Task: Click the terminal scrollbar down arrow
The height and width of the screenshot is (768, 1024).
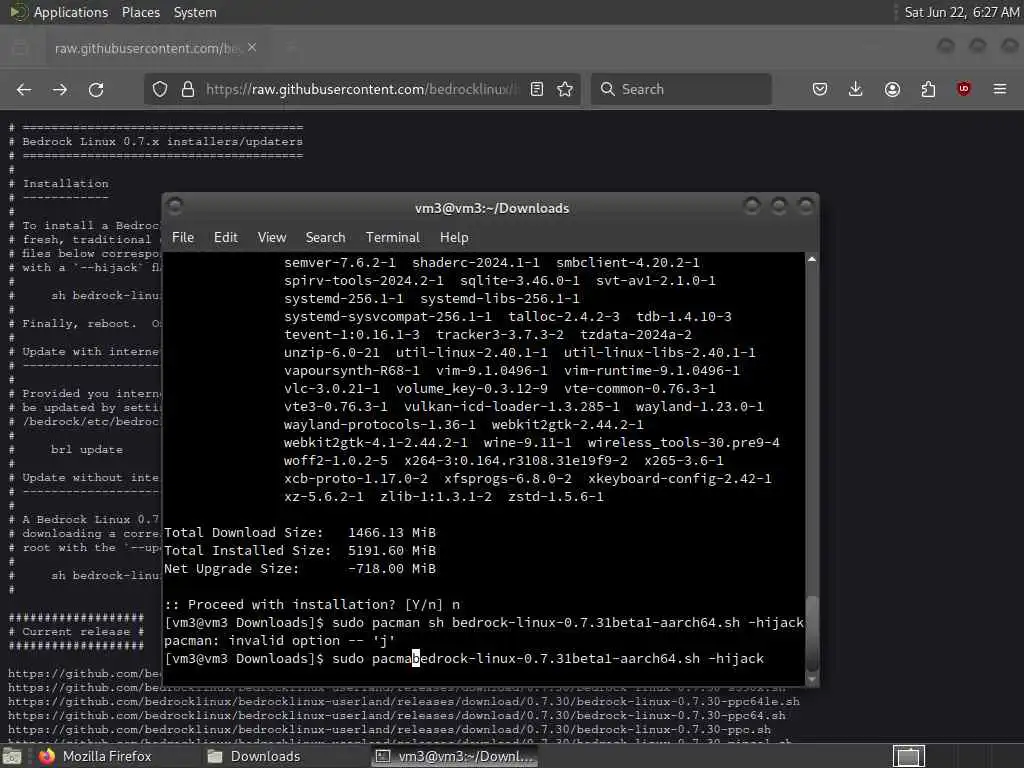Action: coord(812,679)
